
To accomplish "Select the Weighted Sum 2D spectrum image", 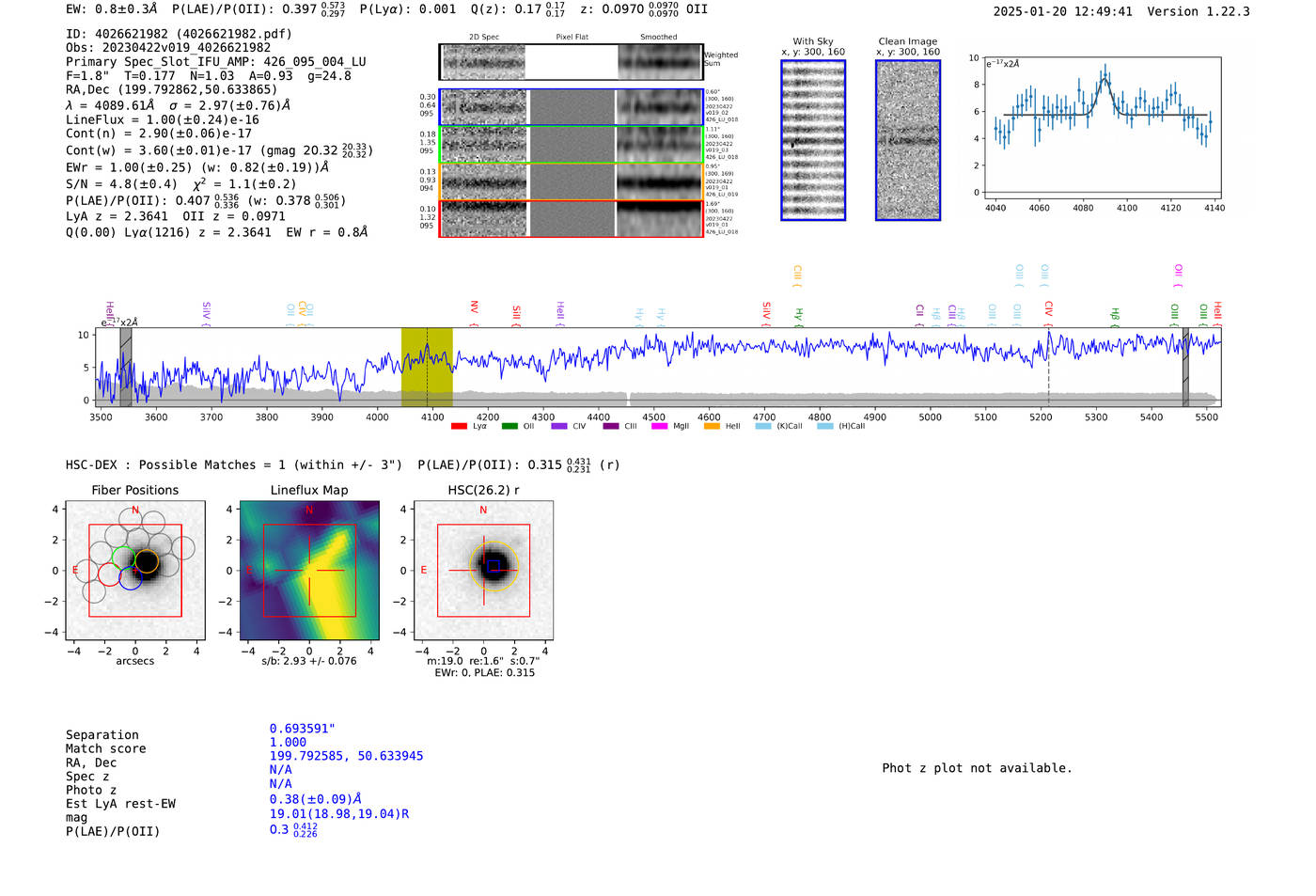I will (x=484, y=62).
